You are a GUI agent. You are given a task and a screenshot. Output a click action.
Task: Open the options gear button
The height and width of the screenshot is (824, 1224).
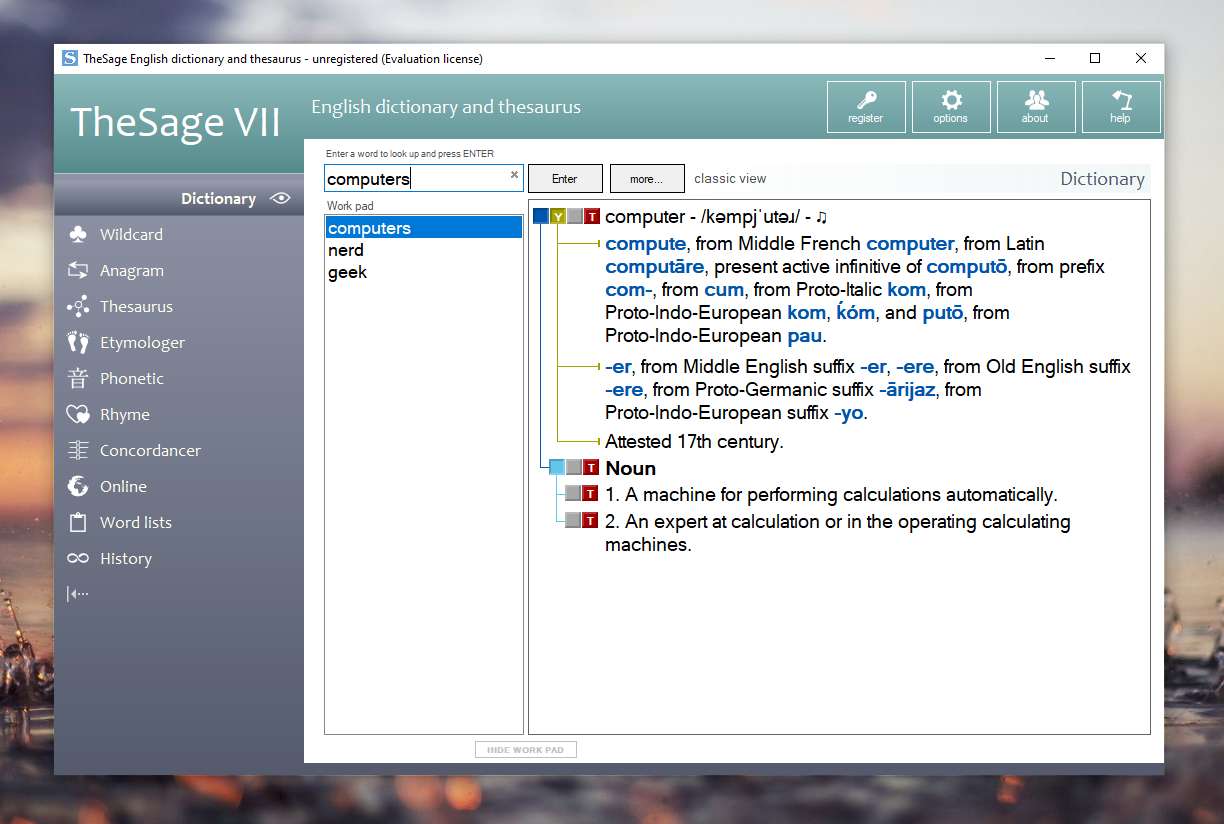951,107
